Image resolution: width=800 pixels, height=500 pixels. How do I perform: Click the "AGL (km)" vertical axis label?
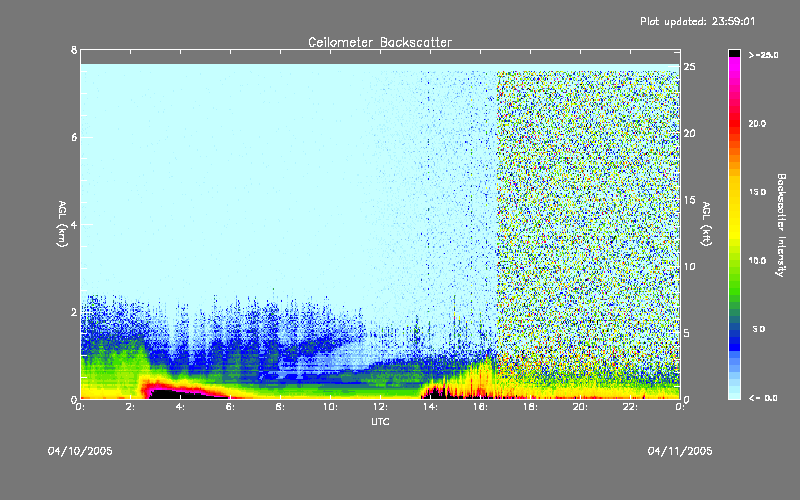[62, 224]
